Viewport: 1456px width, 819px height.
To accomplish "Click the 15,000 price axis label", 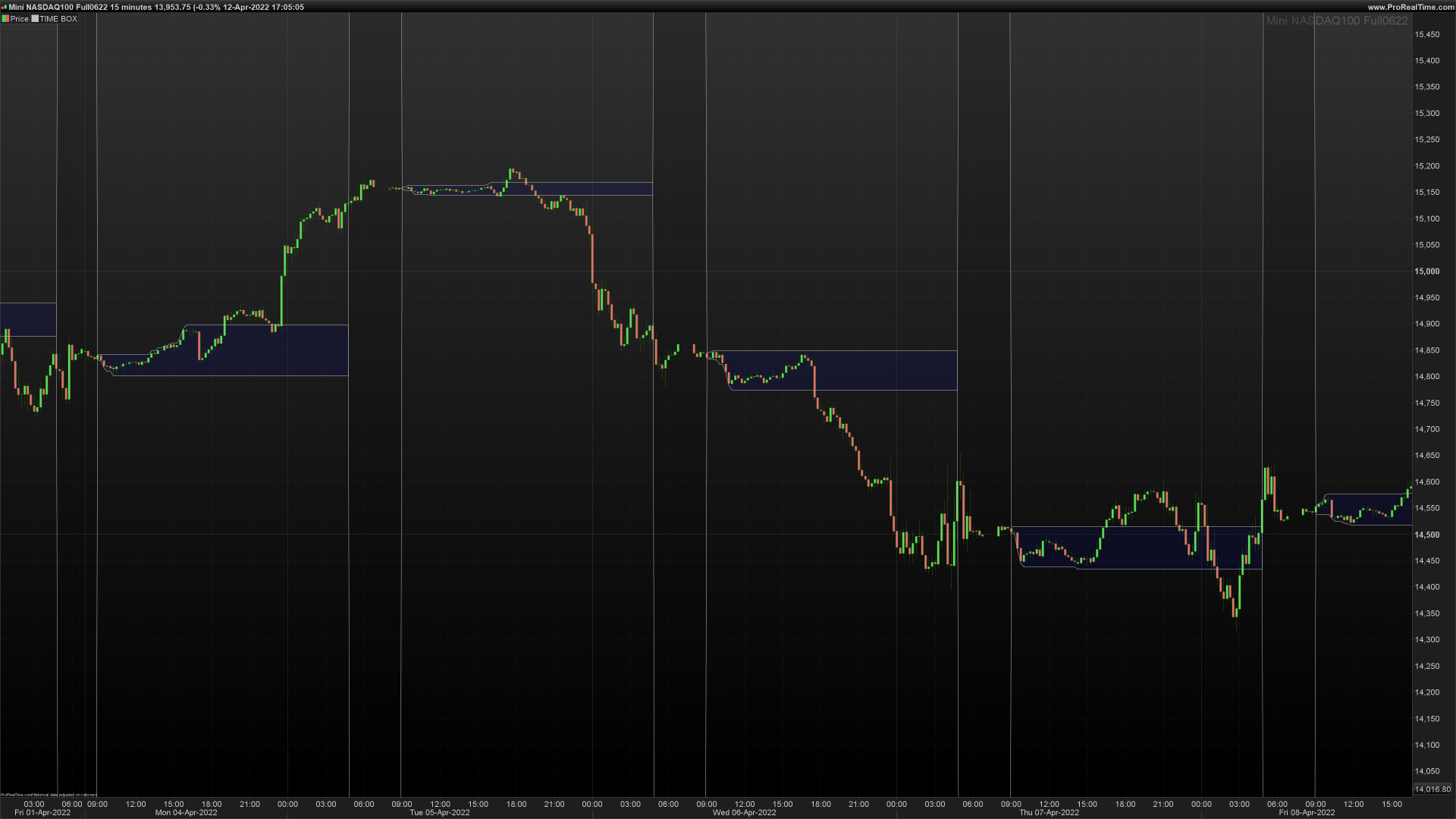I will pos(1426,271).
